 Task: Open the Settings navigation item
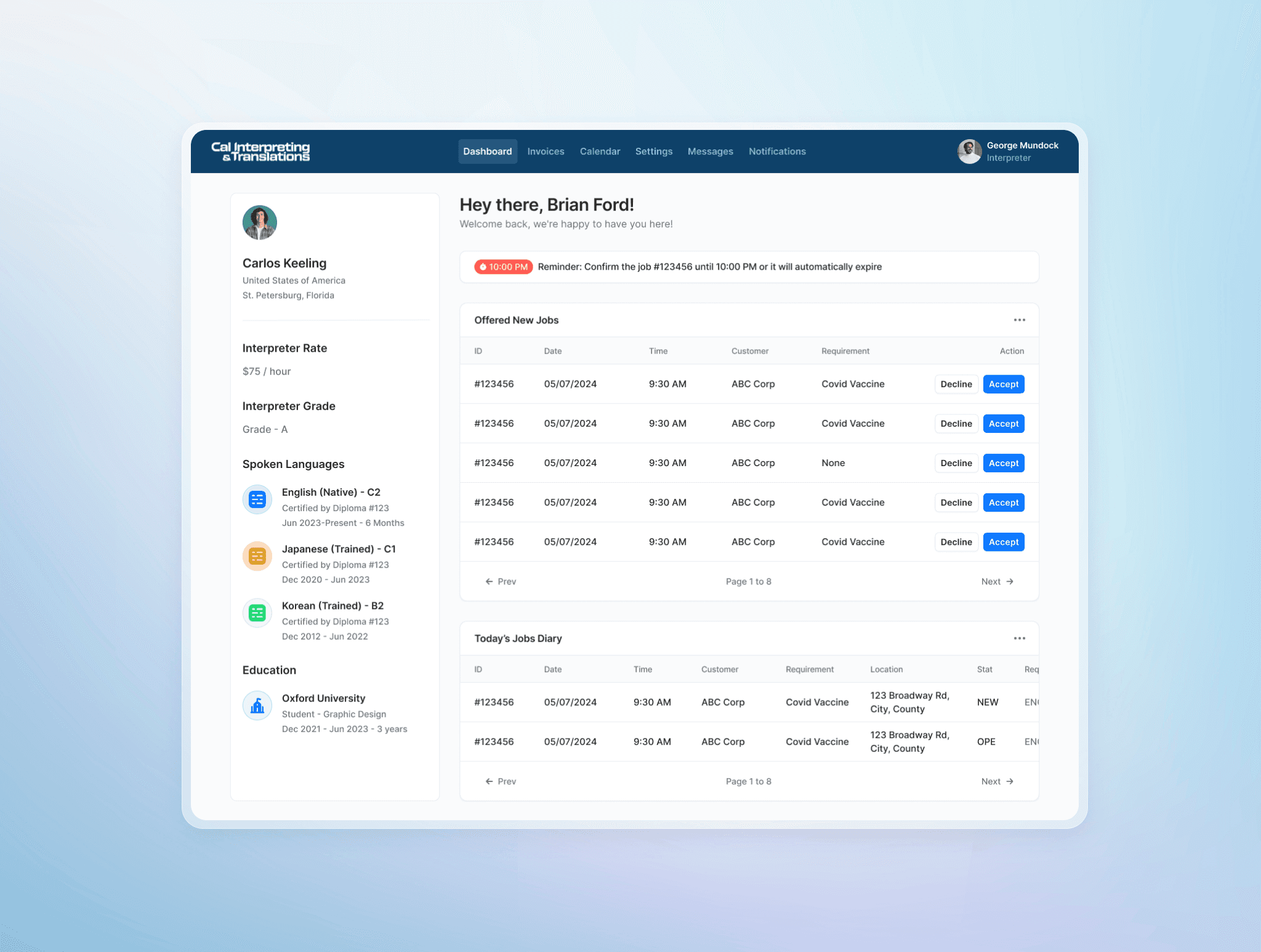click(654, 151)
